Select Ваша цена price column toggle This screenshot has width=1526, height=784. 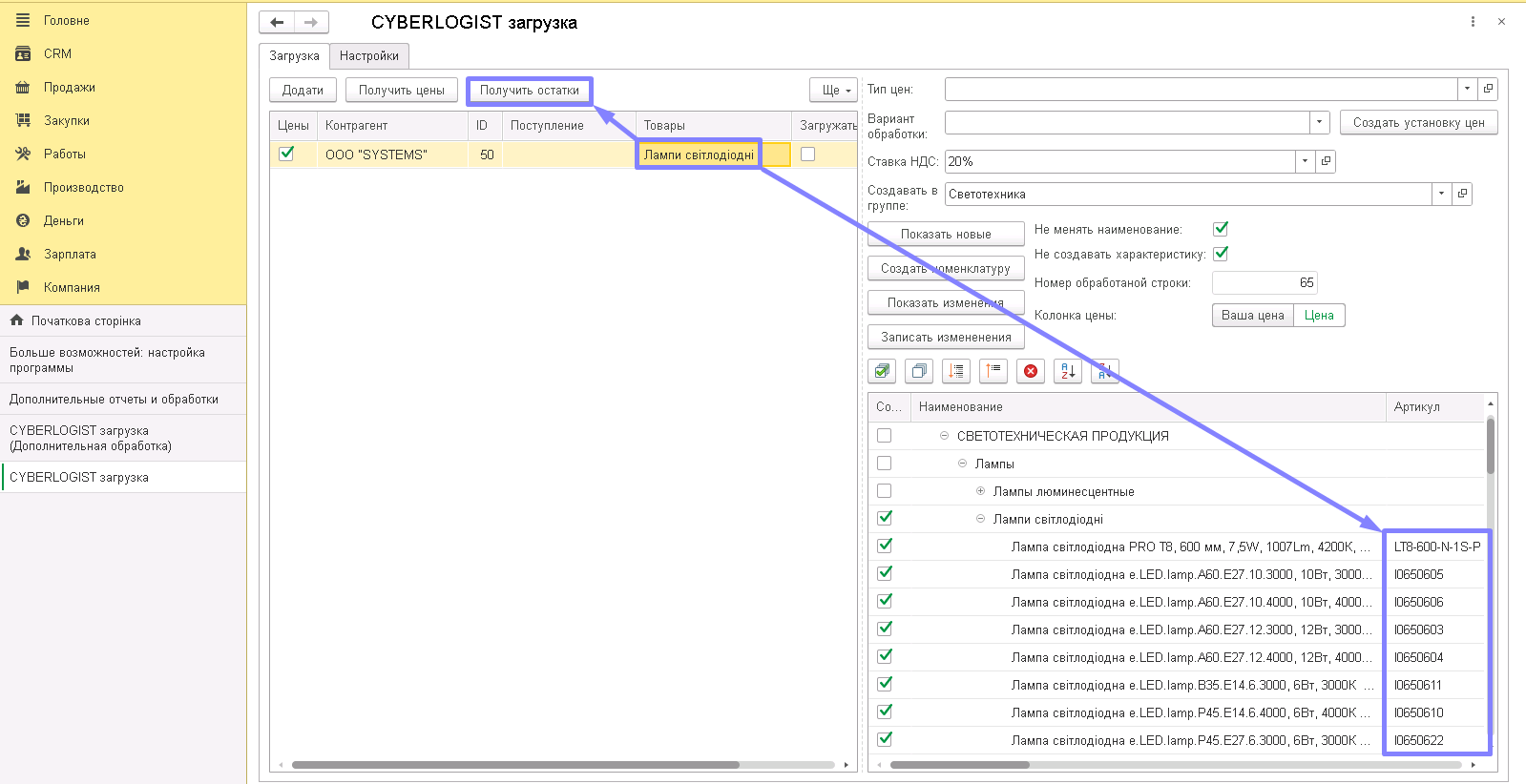[1253, 315]
